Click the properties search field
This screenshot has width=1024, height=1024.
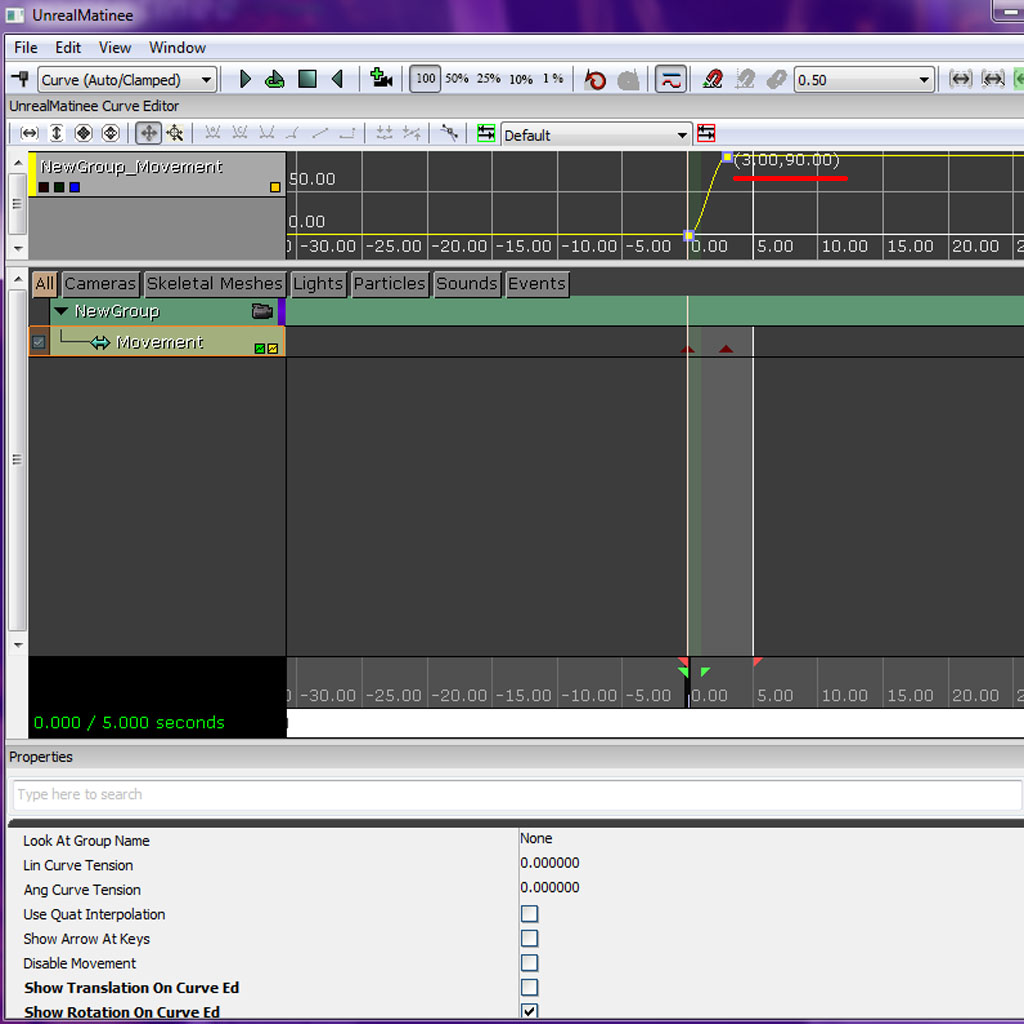pyautogui.click(x=517, y=795)
